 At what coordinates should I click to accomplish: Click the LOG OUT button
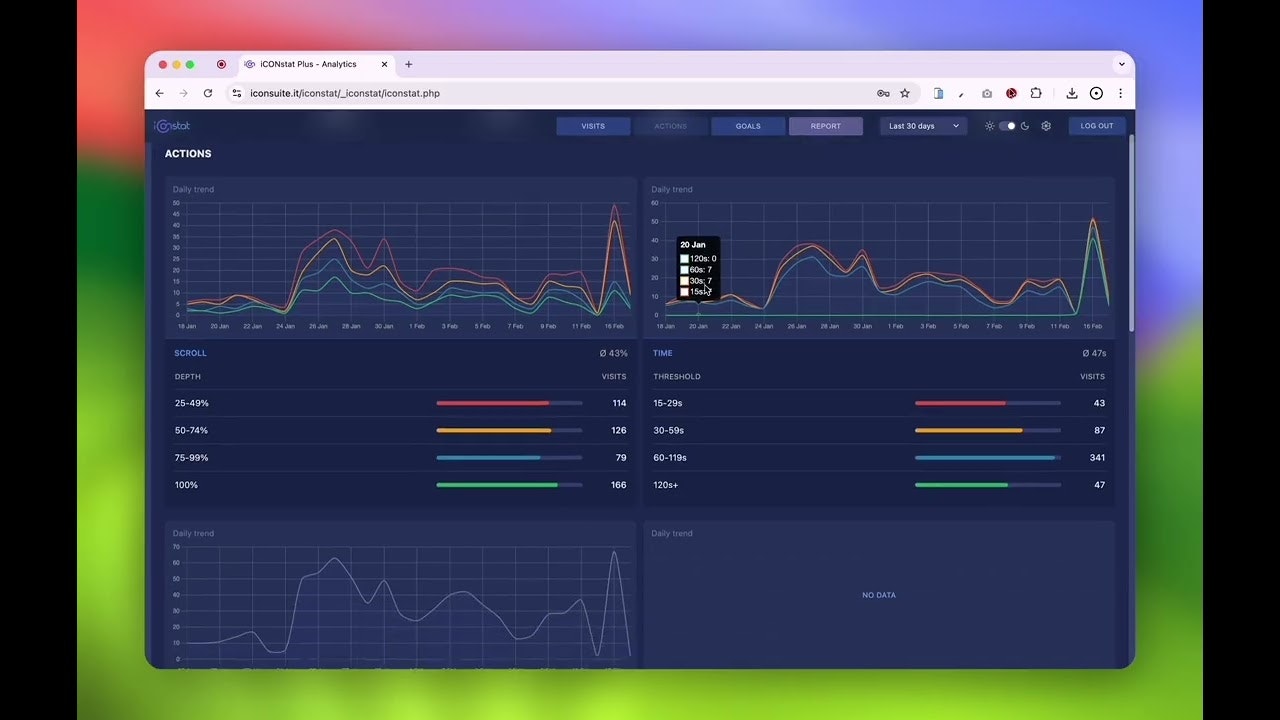pos(1097,126)
